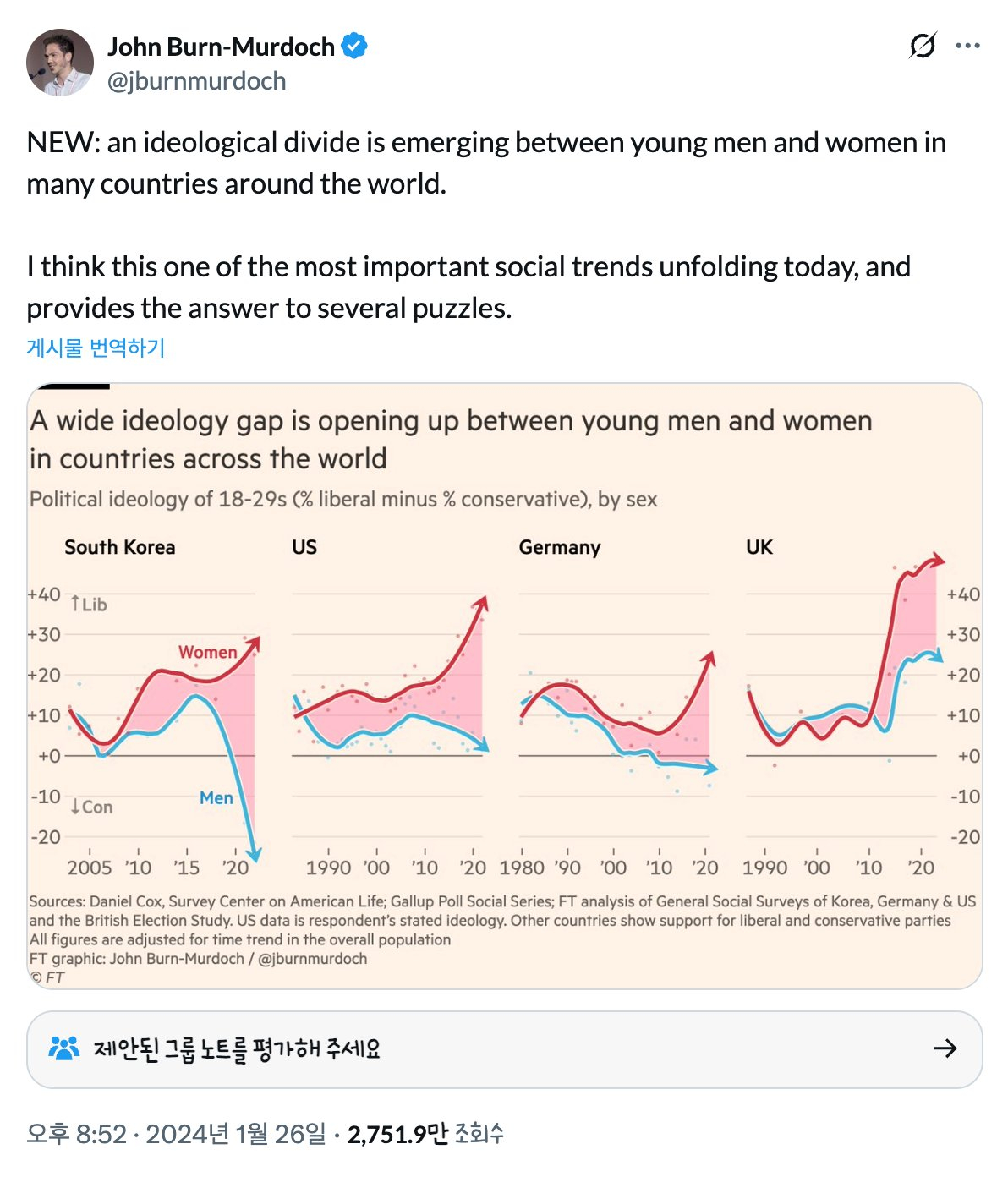
Task: Click John Burn-Murdoch's profile avatar
Action: click(x=60, y=63)
